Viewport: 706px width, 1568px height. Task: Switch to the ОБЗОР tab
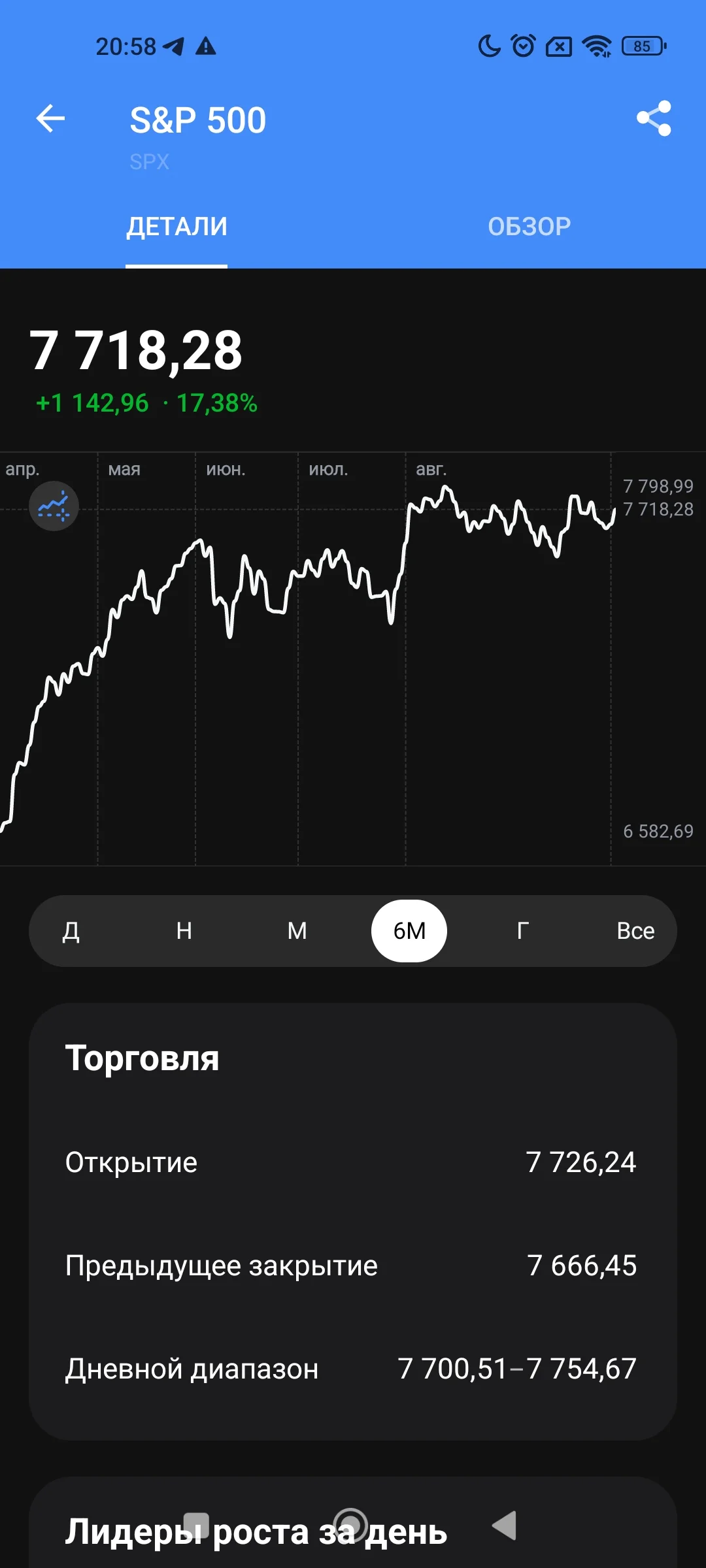[529, 227]
